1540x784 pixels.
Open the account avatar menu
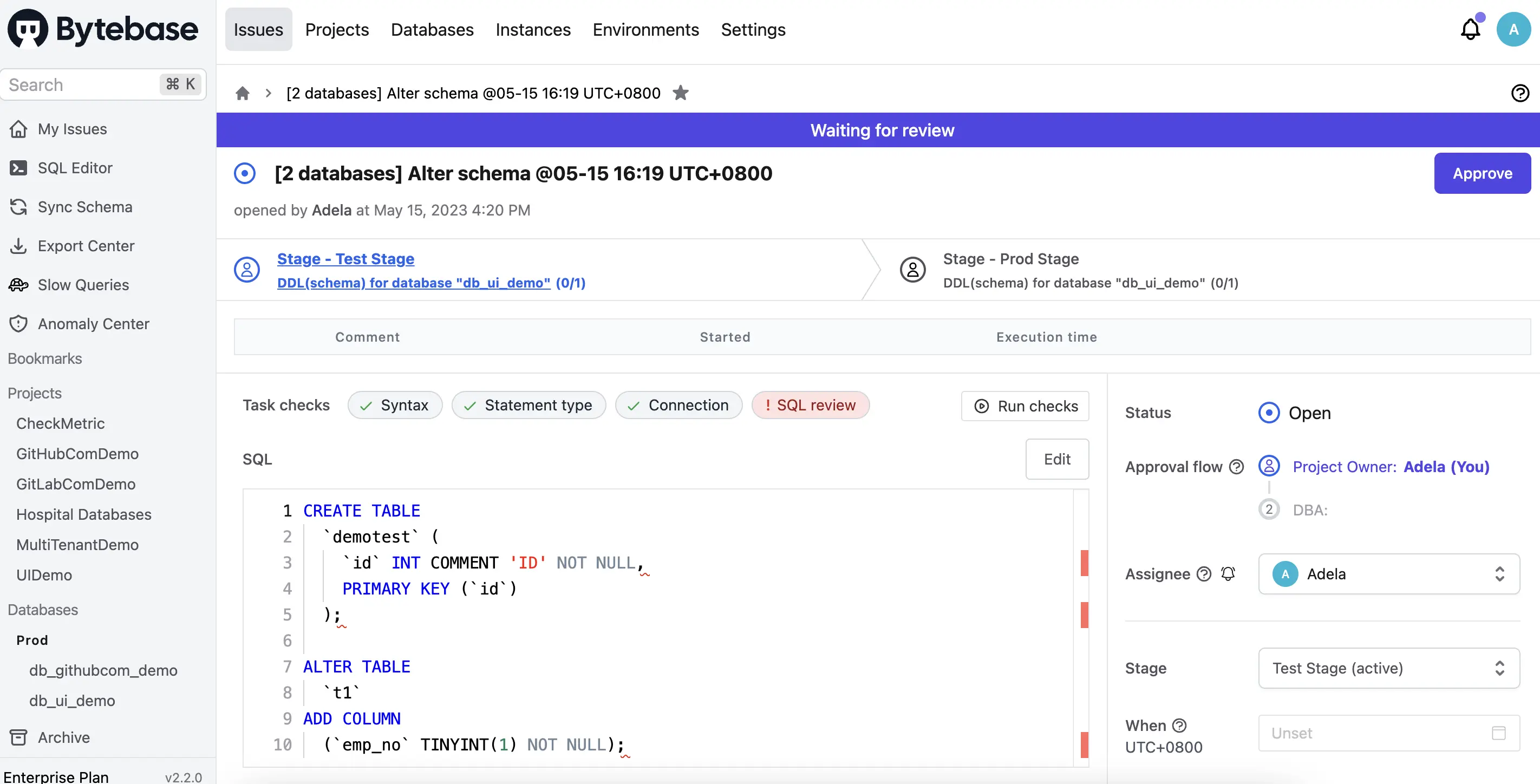tap(1513, 29)
